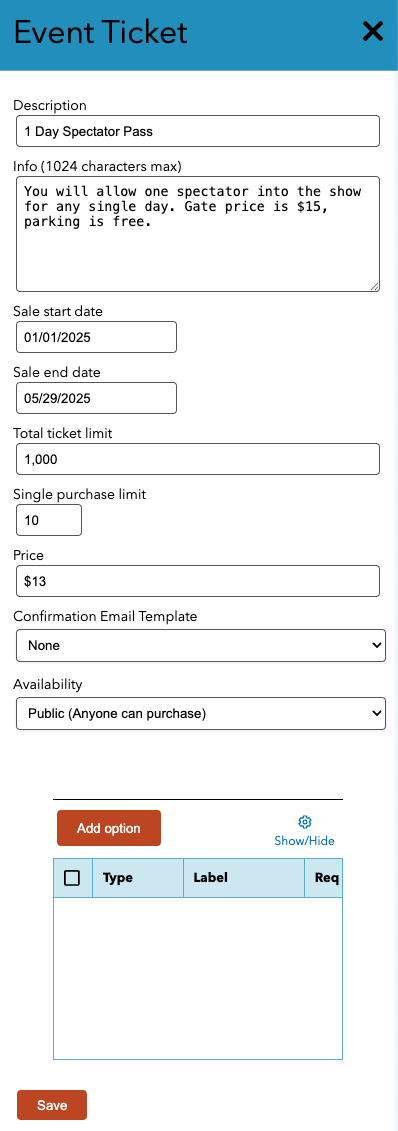Click the Single purchase limit field
The width and height of the screenshot is (398, 1131).
pos(49,520)
